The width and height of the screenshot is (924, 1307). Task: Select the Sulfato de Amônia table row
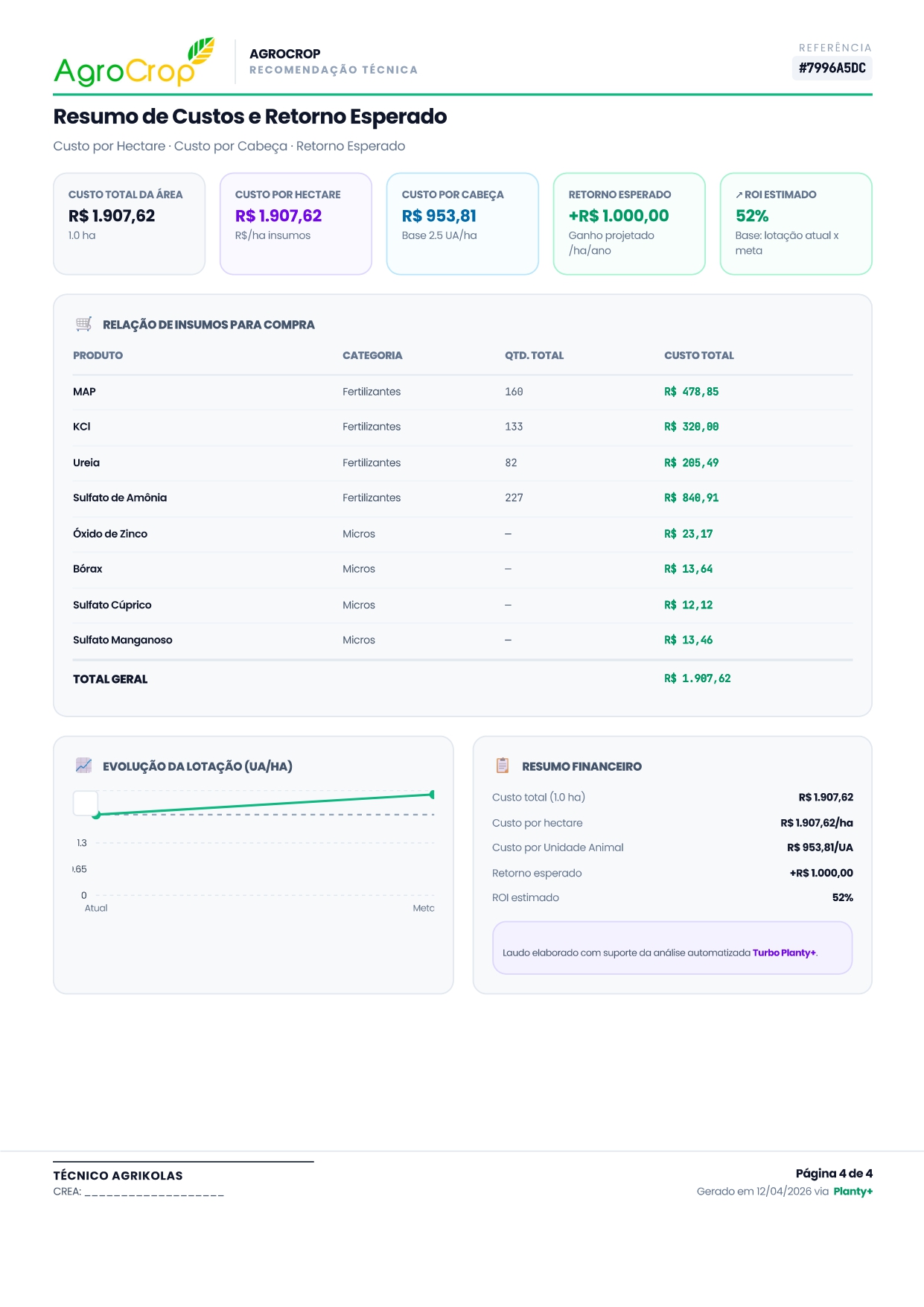[x=462, y=498]
